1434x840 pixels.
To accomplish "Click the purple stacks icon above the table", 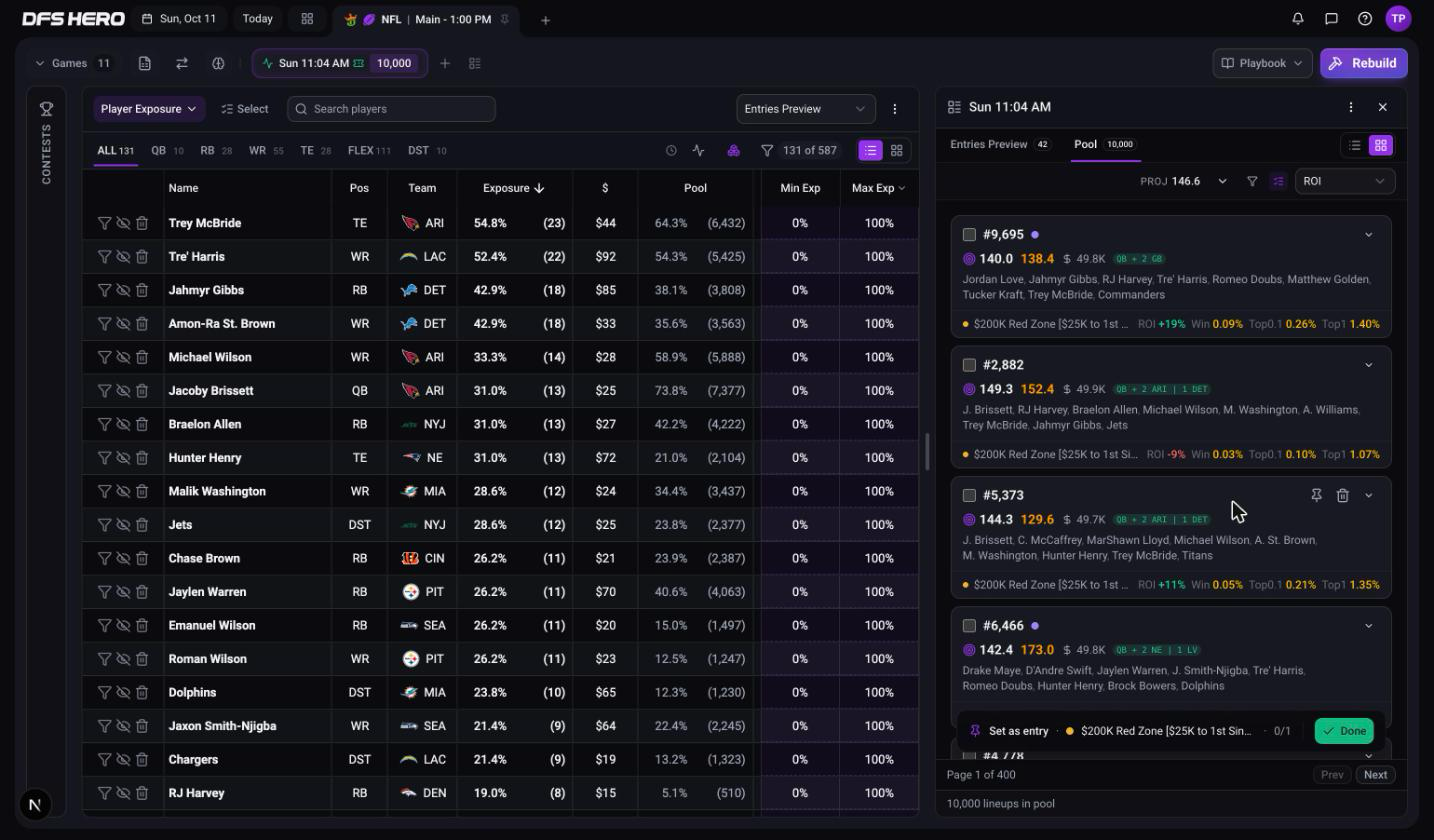I will 733,151.
